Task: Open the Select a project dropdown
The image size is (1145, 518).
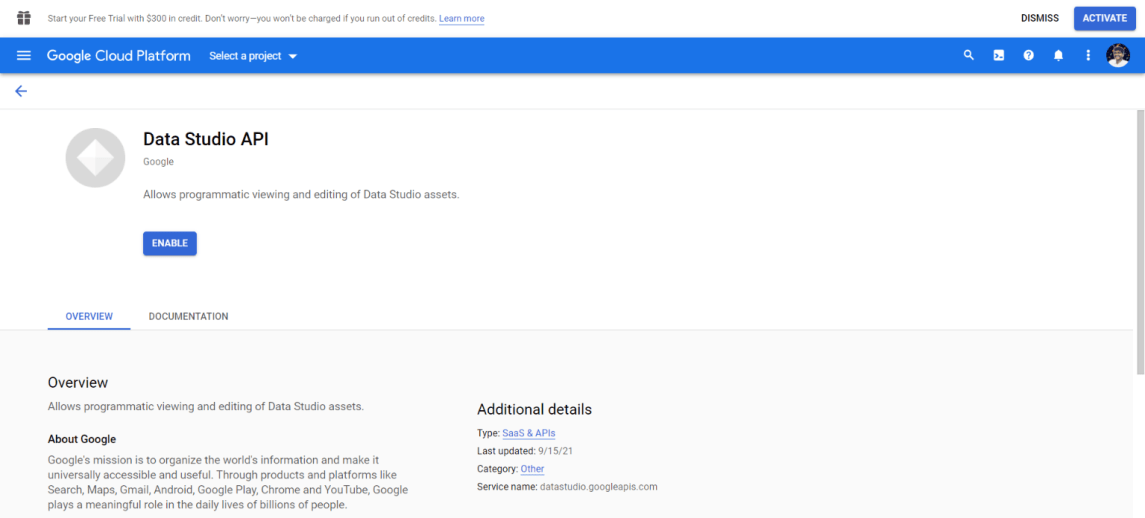Action: pos(253,56)
